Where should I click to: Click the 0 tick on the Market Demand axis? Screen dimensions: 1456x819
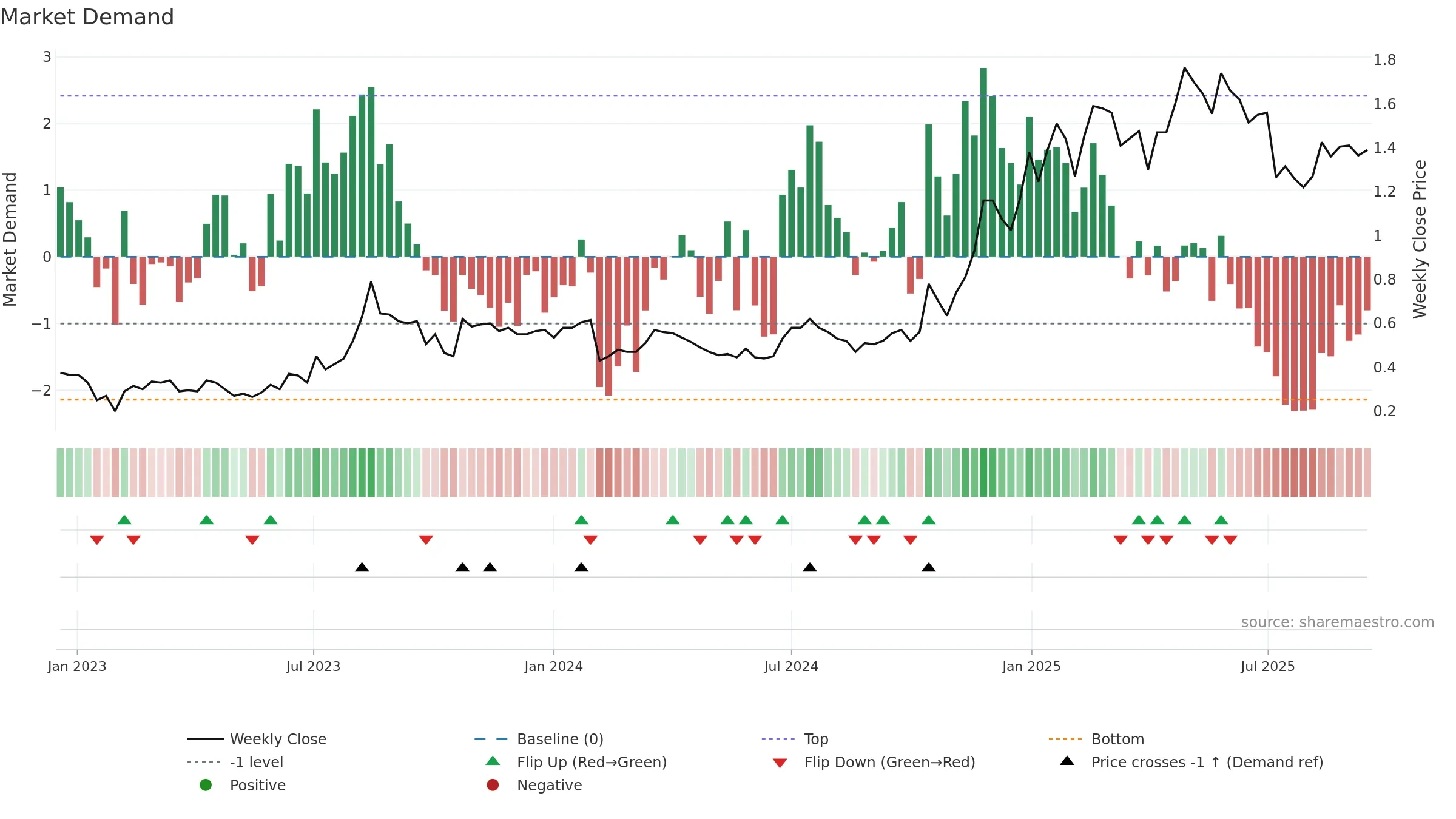coord(47,257)
